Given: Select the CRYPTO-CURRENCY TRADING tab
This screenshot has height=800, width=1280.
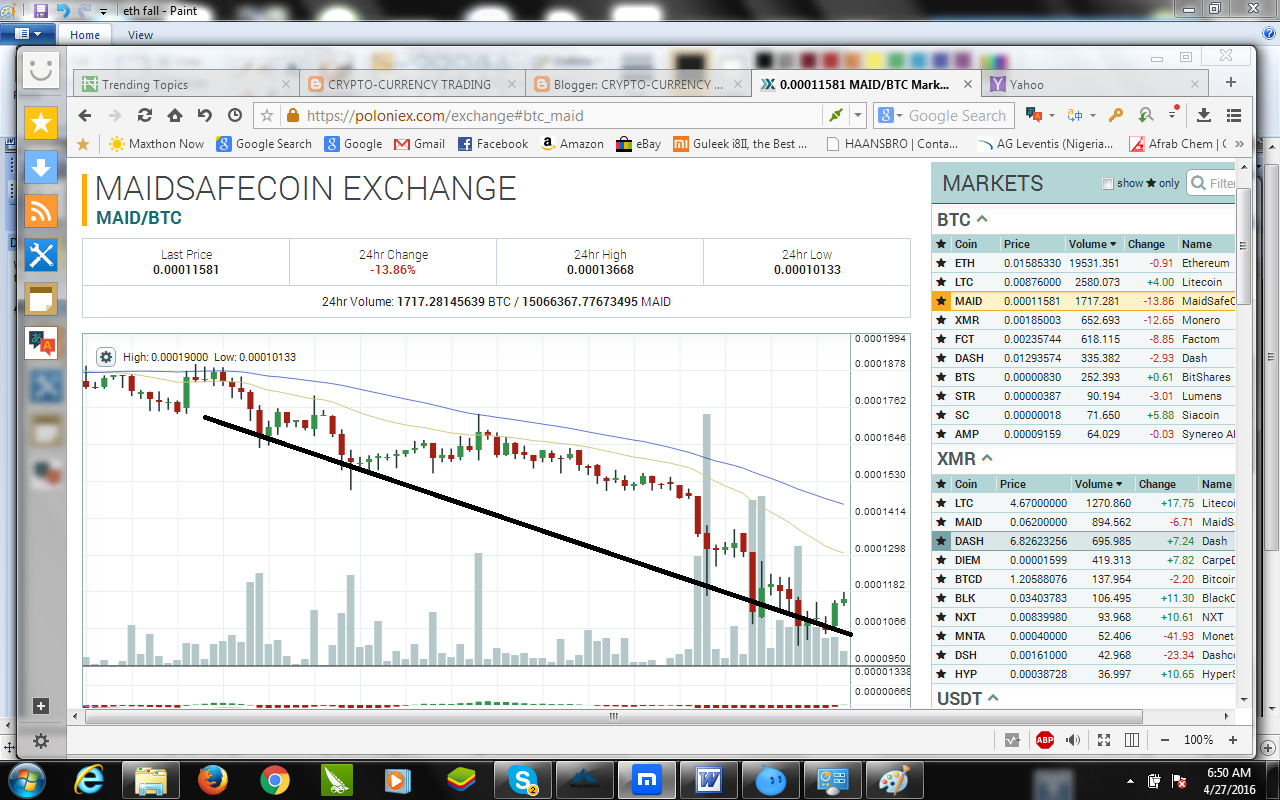Looking at the screenshot, I should tap(412, 85).
